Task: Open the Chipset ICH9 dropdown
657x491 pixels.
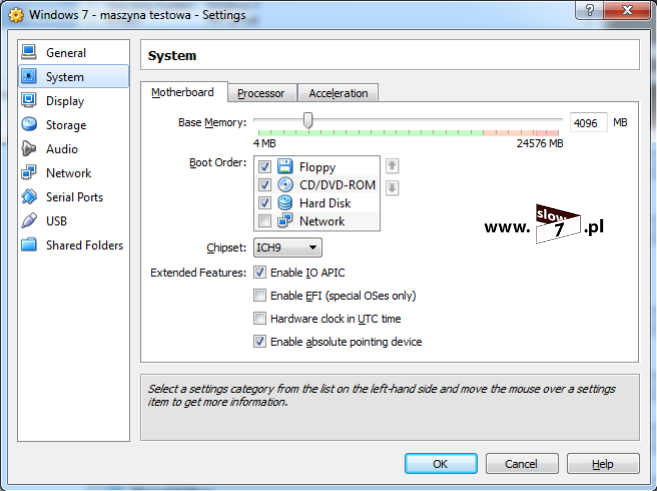Action: [287, 248]
